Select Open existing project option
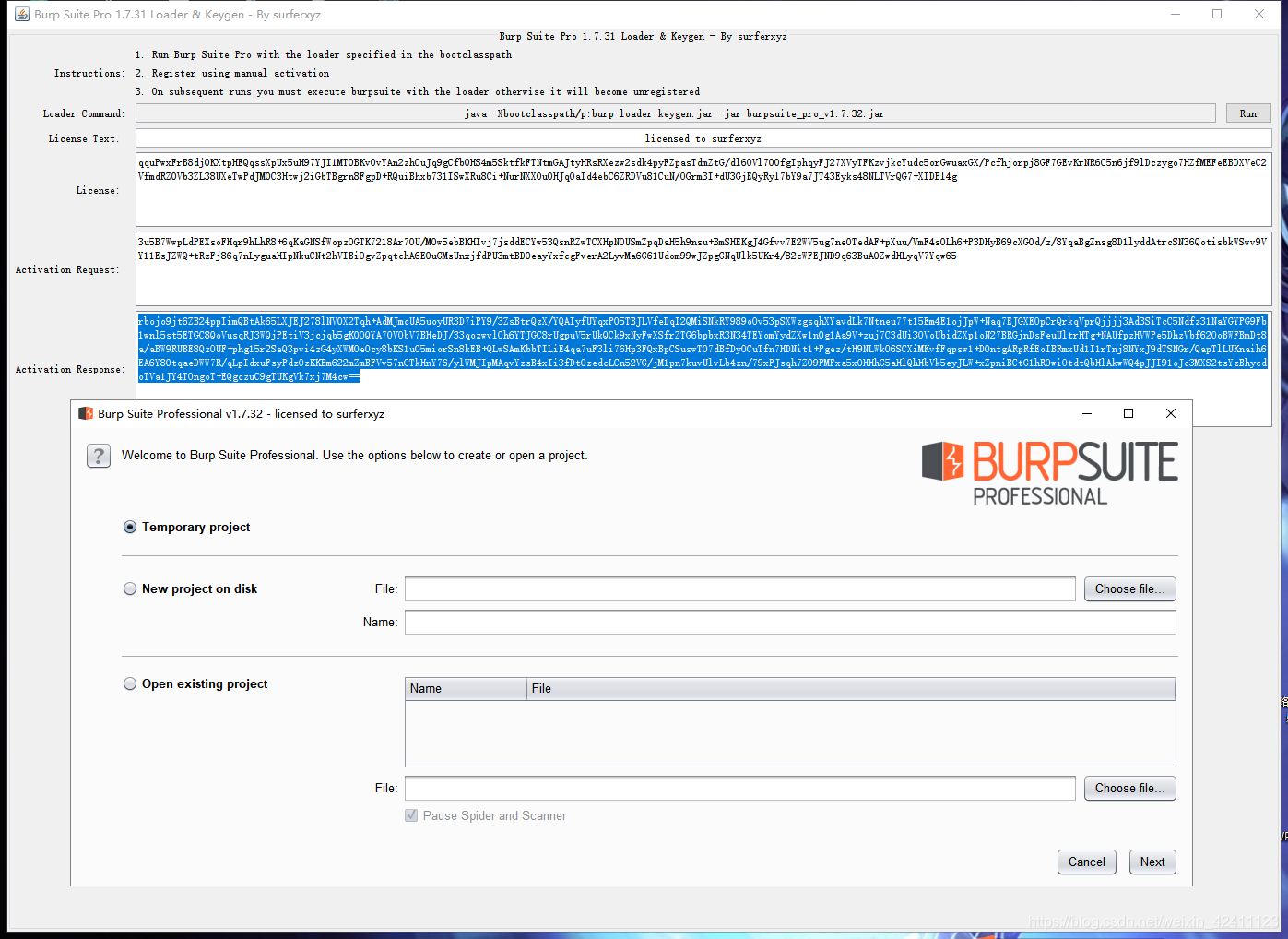The width and height of the screenshot is (1288, 939). 130,683
